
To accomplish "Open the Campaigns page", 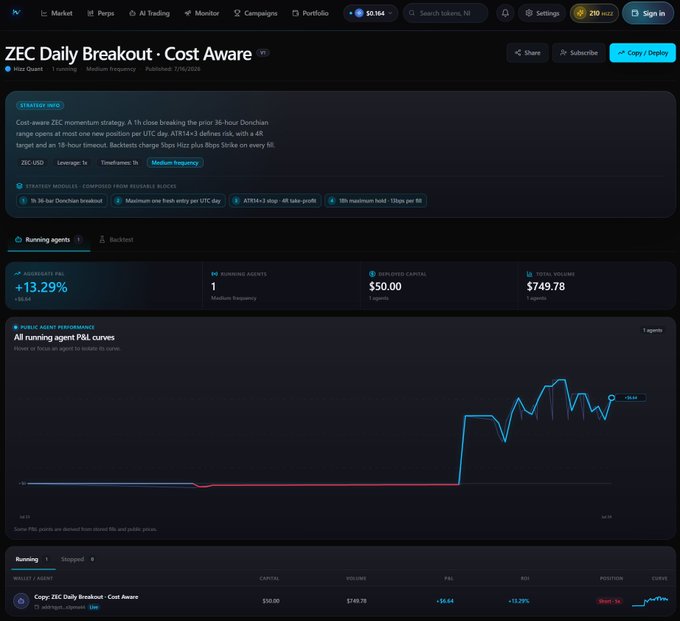I will tap(255, 13).
